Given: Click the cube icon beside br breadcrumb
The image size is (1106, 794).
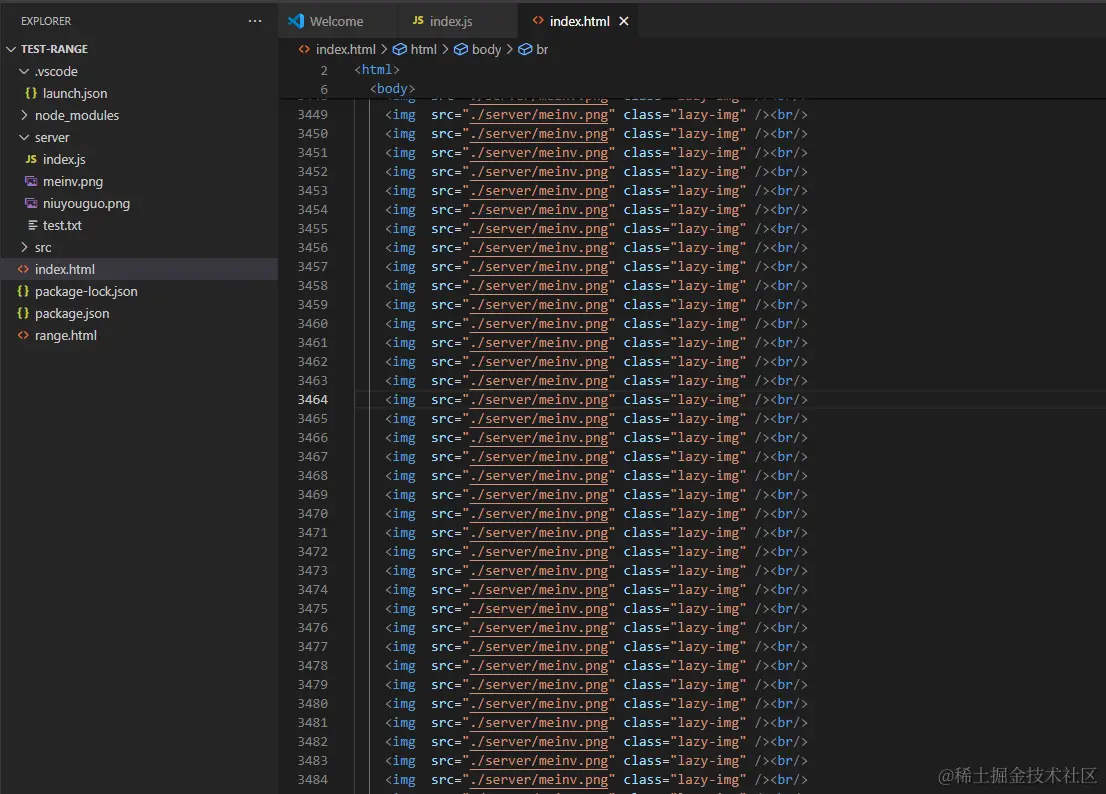Looking at the screenshot, I should point(525,49).
